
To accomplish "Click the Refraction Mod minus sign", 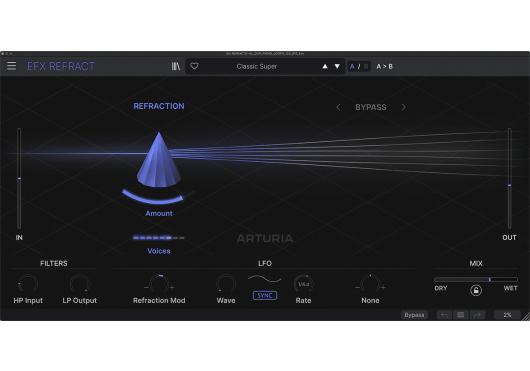I will pyautogui.click(x=146, y=288).
